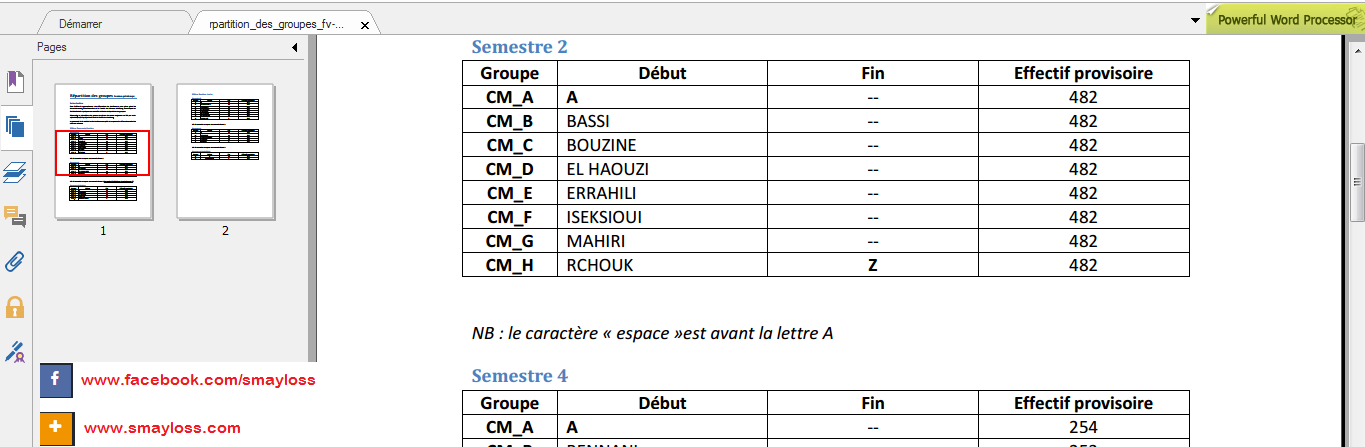
Task: Open www.smayloss.com link
Action: (162, 428)
